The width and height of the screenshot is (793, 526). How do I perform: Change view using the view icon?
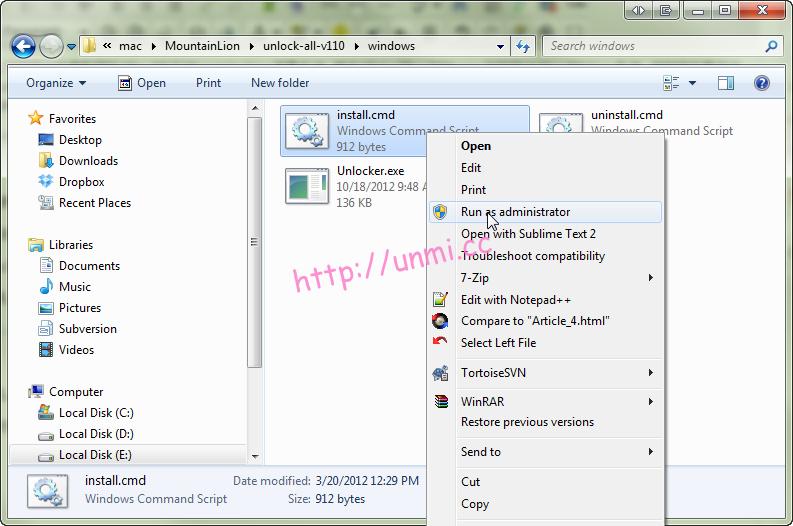click(x=671, y=83)
